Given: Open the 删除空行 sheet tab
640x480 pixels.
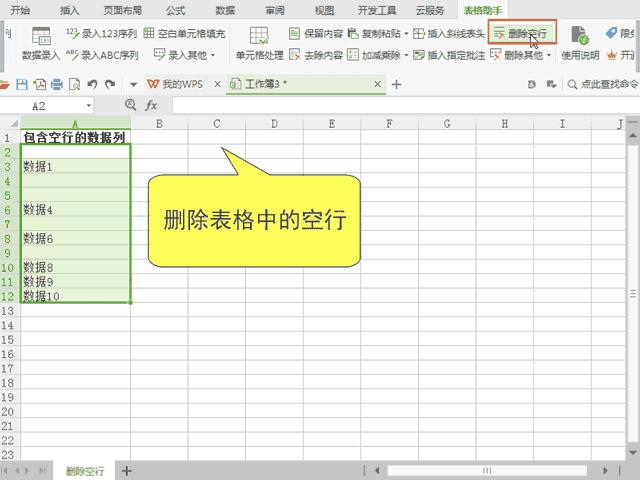Looking at the screenshot, I should pyautogui.click(x=85, y=471).
